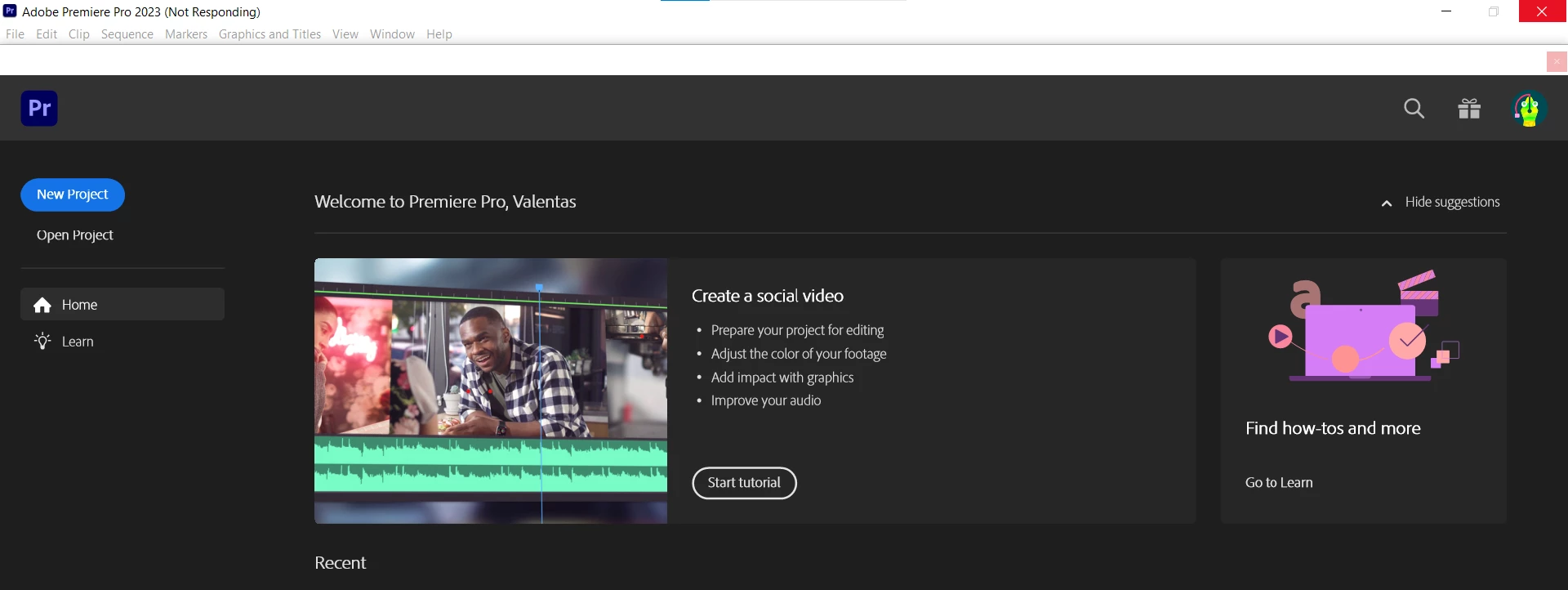Open the What's New gift icon
Viewport: 1568px width, 590px height.
click(1469, 109)
